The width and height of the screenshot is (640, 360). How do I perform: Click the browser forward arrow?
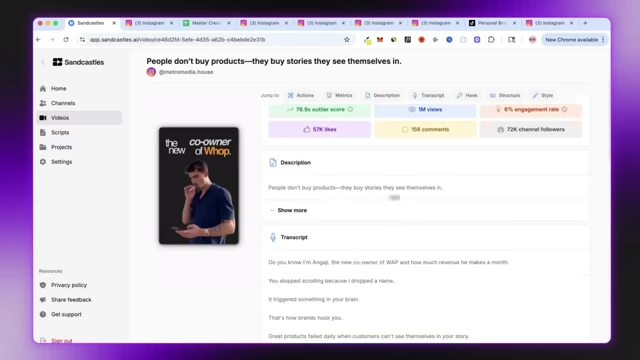(52, 40)
